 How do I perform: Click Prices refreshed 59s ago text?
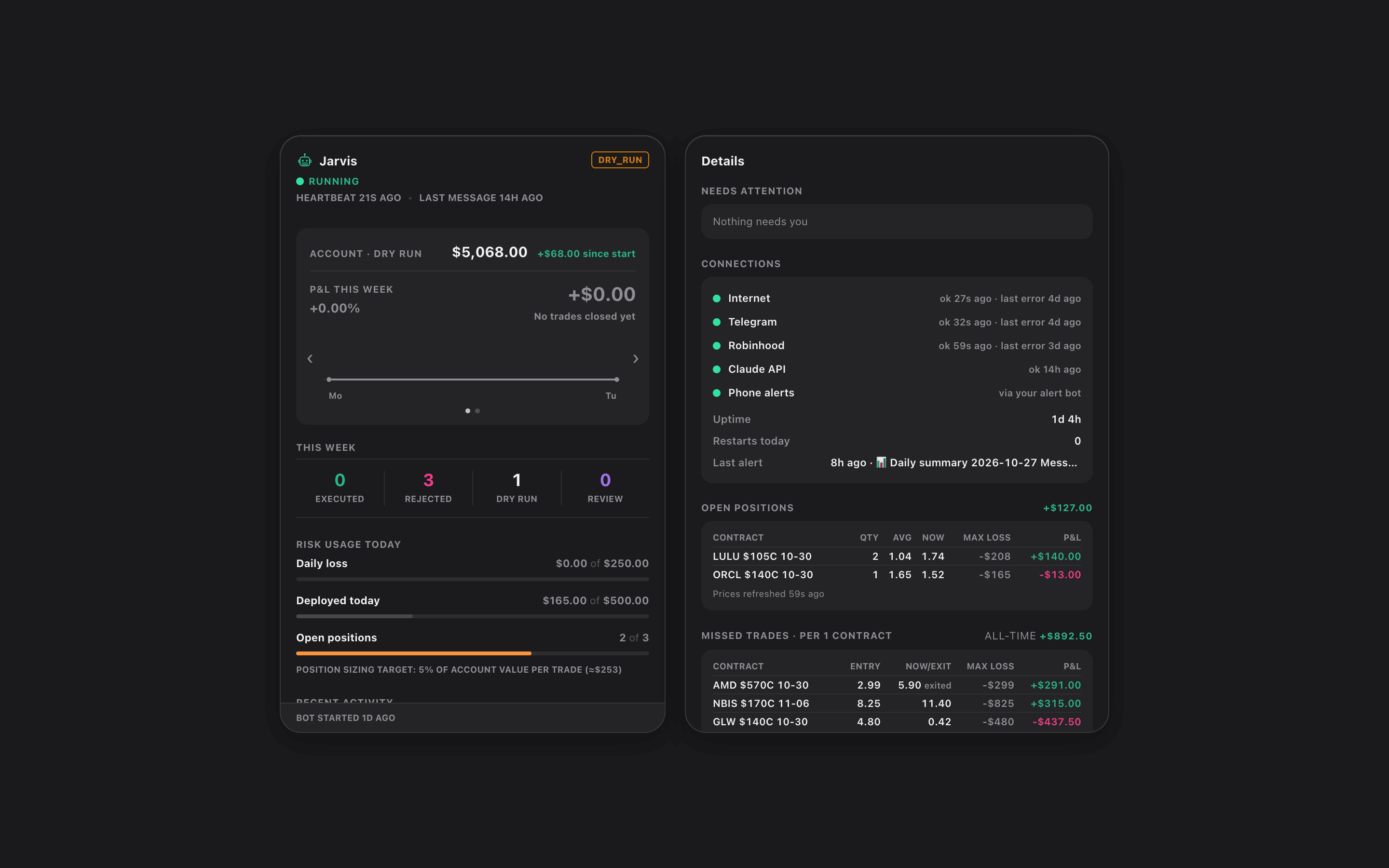pos(768,594)
